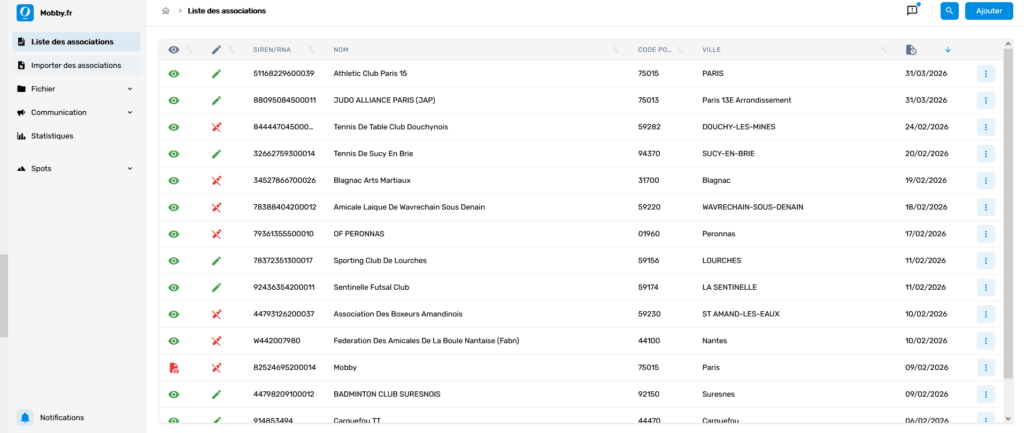Expand the Communication section

(76, 112)
